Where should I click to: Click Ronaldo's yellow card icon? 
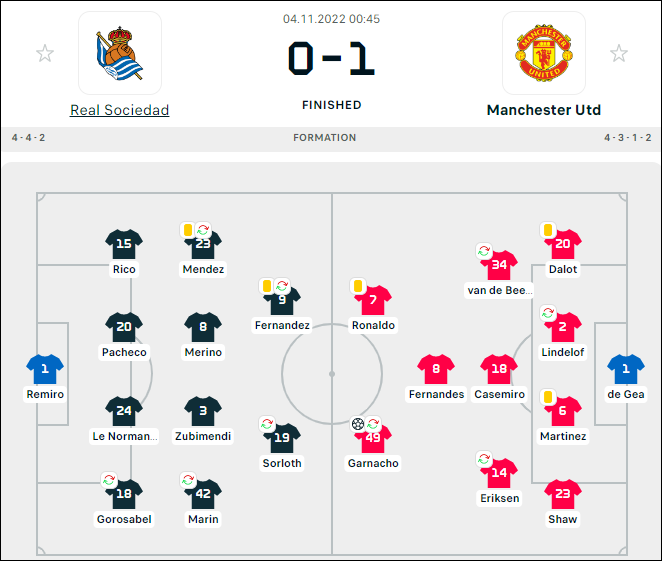click(x=358, y=286)
